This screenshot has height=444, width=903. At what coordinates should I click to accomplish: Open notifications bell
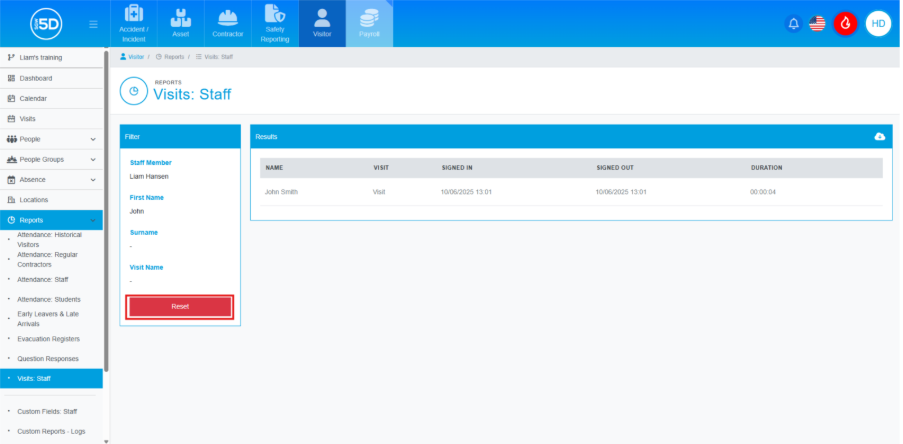pos(793,24)
